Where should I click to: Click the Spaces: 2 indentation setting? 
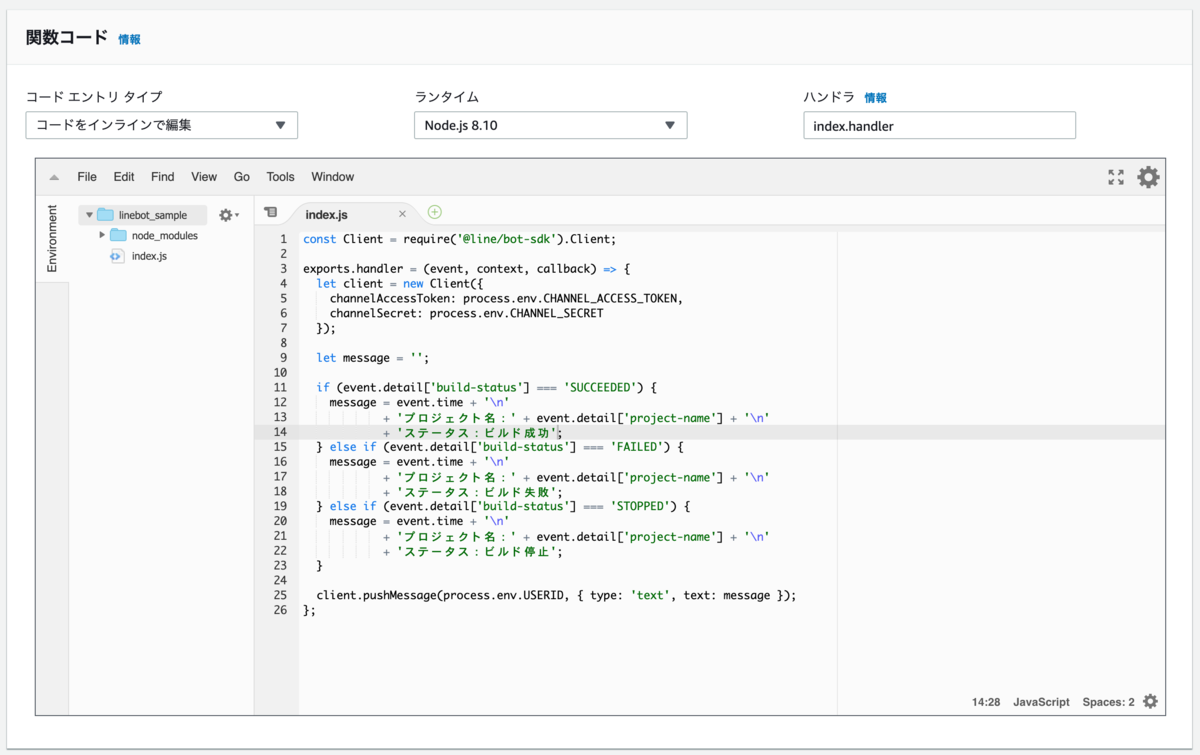point(1108,702)
